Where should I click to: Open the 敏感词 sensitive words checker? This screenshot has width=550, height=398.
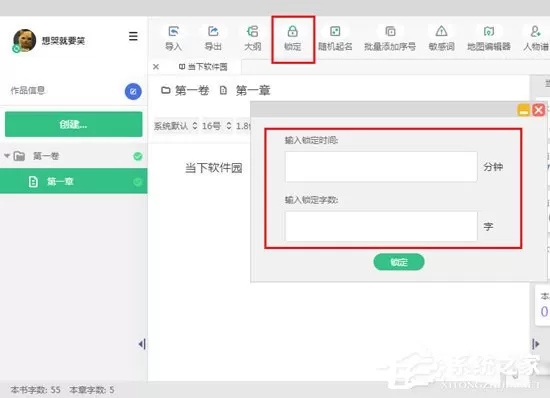click(441, 32)
